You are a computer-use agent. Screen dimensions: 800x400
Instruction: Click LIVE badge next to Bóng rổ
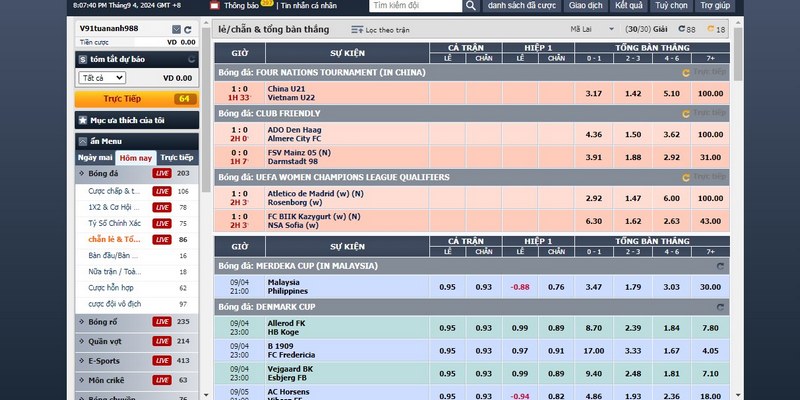point(162,322)
